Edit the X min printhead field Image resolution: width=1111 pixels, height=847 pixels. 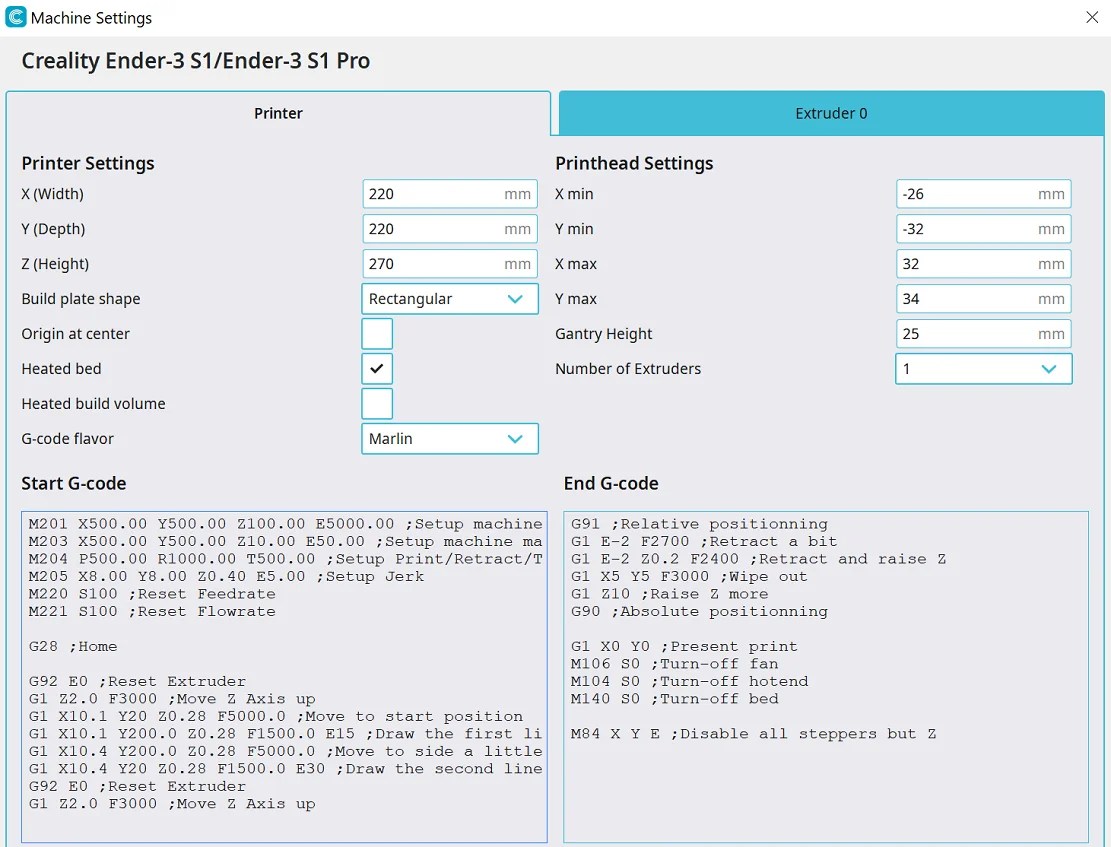[983, 194]
